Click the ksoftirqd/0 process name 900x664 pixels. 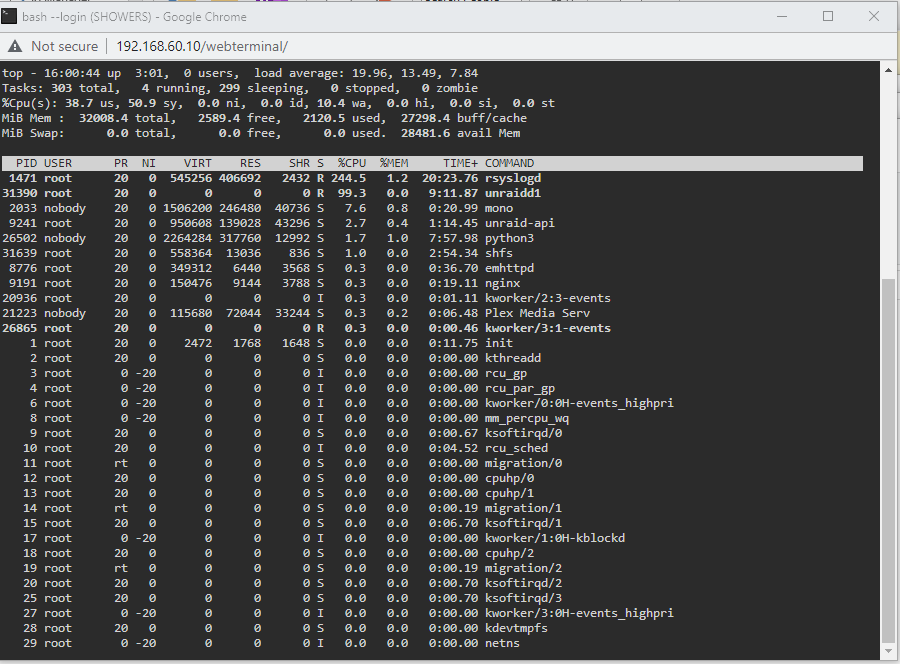[x=523, y=433]
